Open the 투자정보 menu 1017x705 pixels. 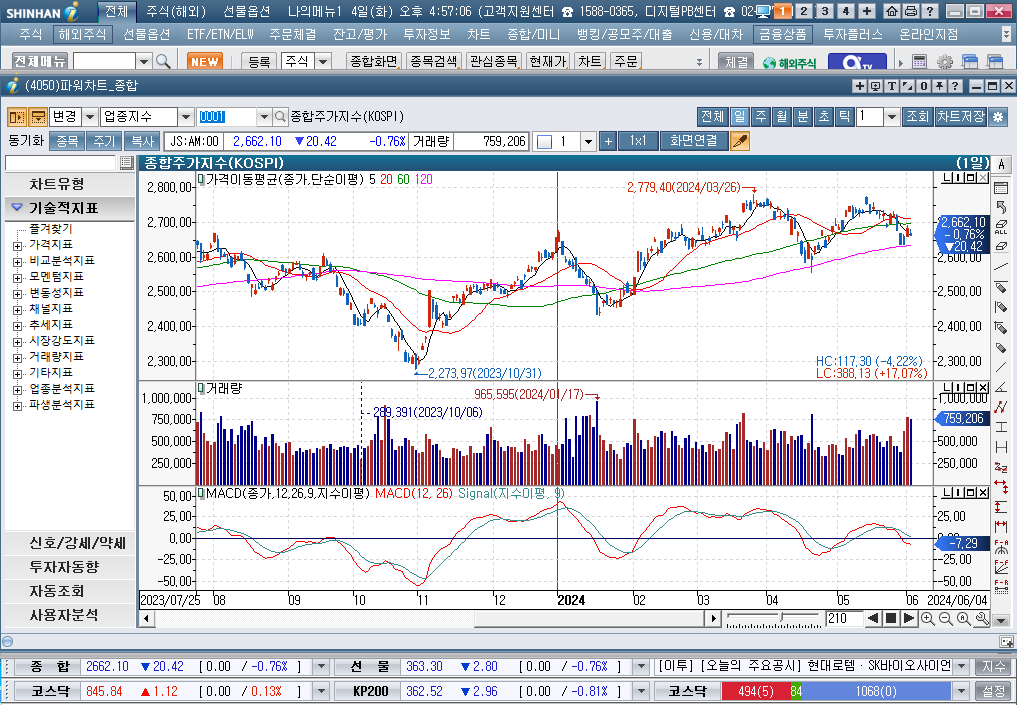coord(427,34)
